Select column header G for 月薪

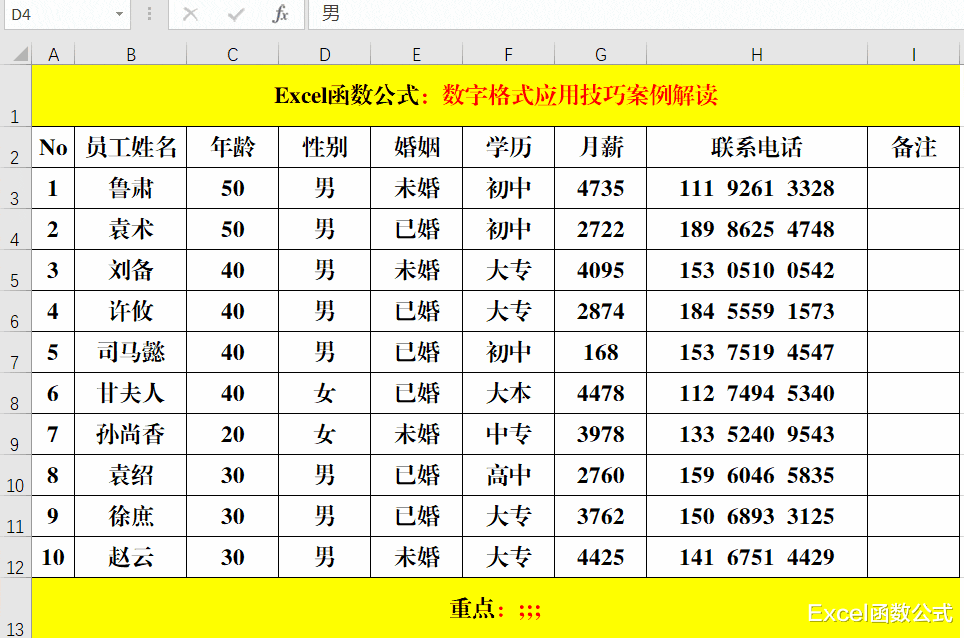pyautogui.click(x=600, y=53)
